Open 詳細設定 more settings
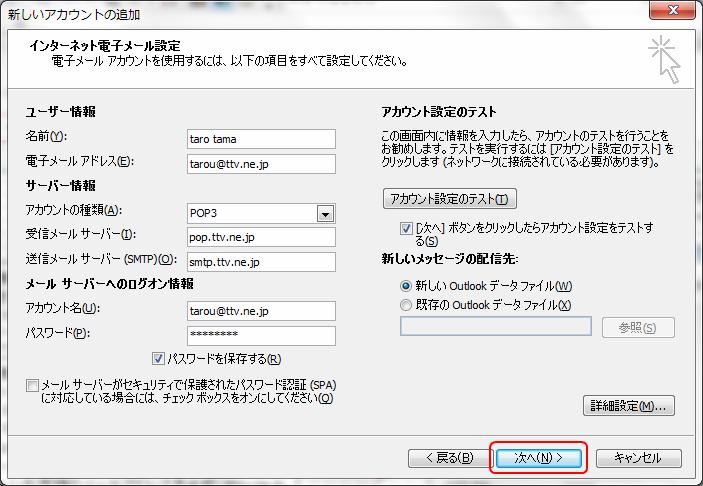 point(629,406)
